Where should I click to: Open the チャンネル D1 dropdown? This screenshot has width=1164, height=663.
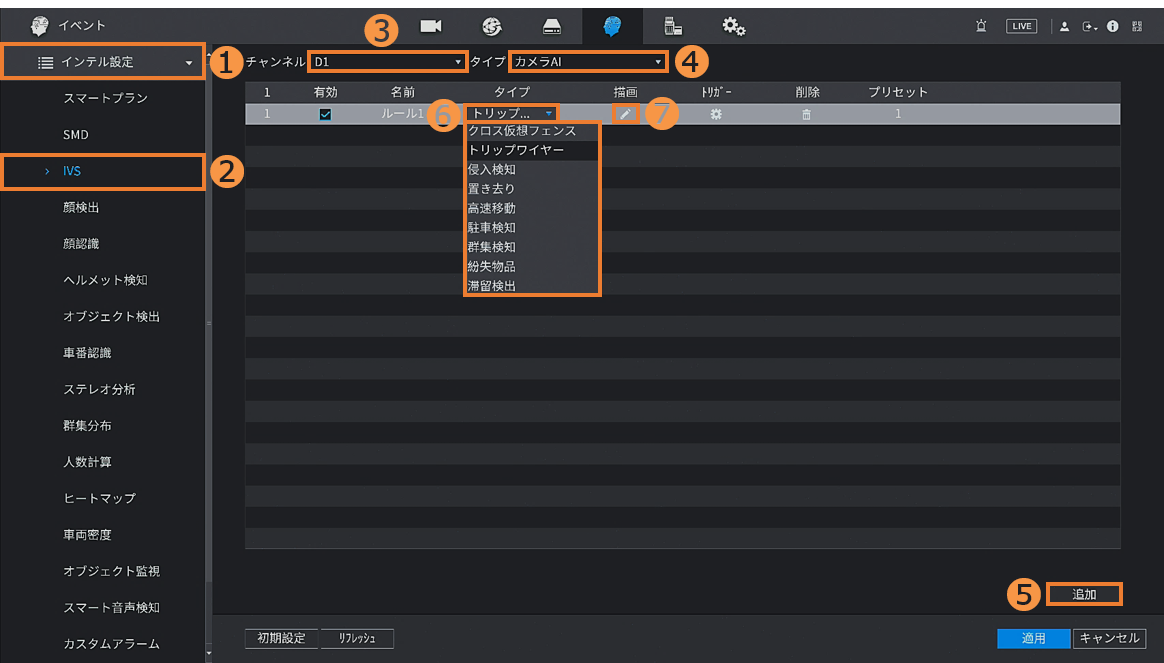(x=387, y=62)
